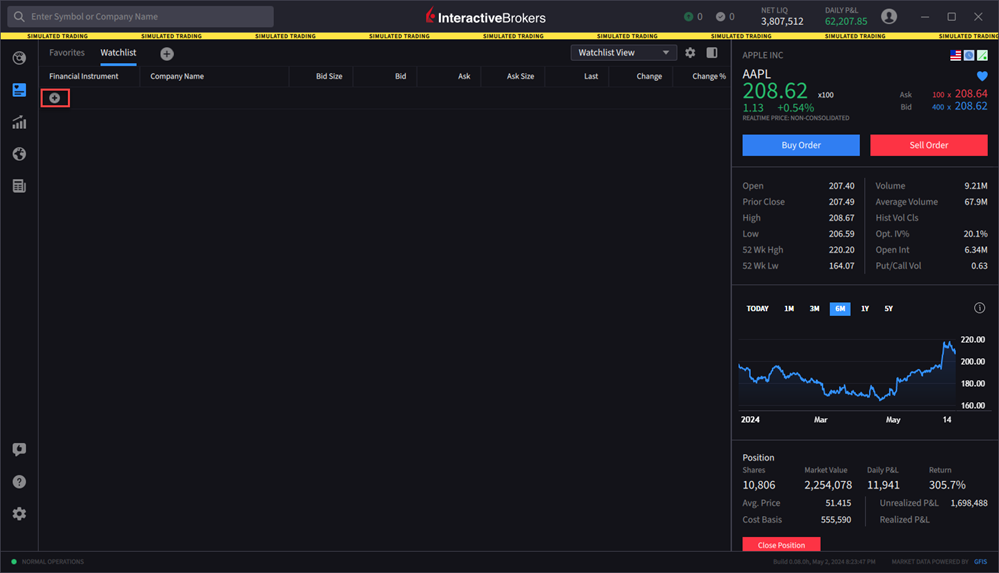
Task: Sort by Company Name column
Action: click(177, 76)
